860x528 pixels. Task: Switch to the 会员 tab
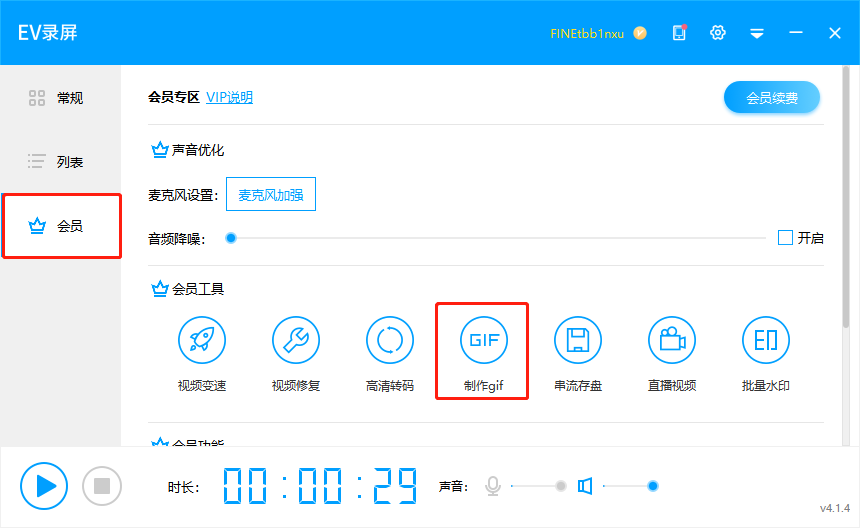[x=61, y=226]
